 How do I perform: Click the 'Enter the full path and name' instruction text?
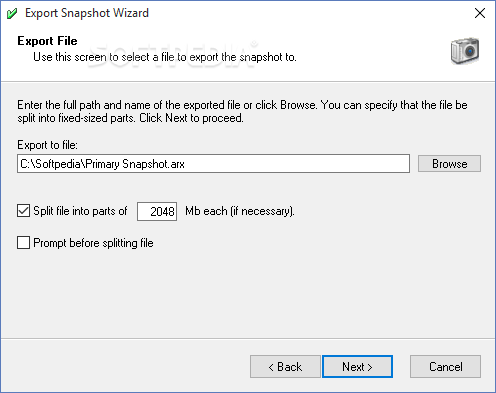242,111
